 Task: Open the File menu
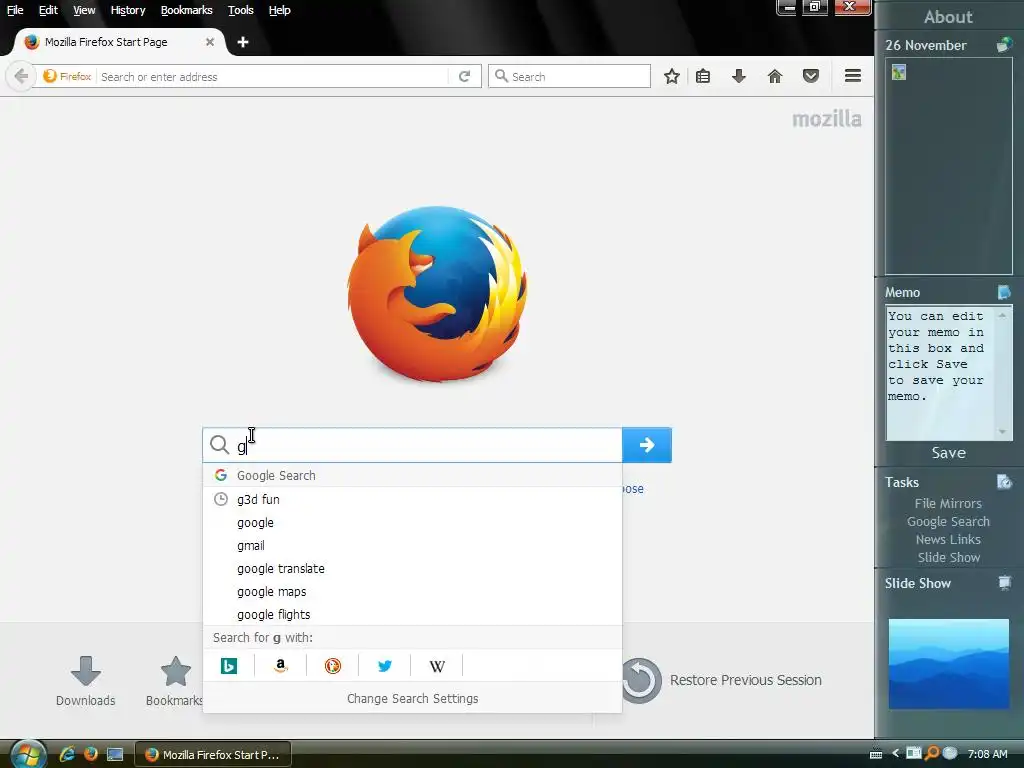tap(15, 10)
